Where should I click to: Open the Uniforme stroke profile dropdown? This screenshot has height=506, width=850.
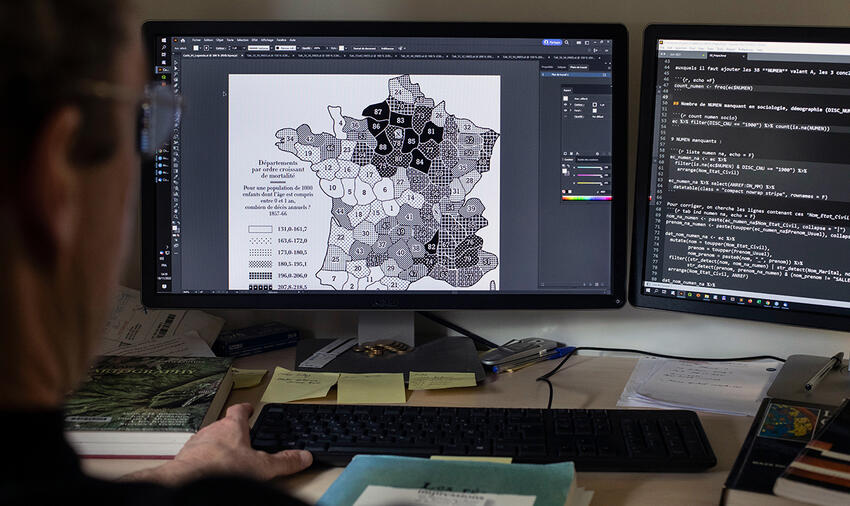pos(271,48)
